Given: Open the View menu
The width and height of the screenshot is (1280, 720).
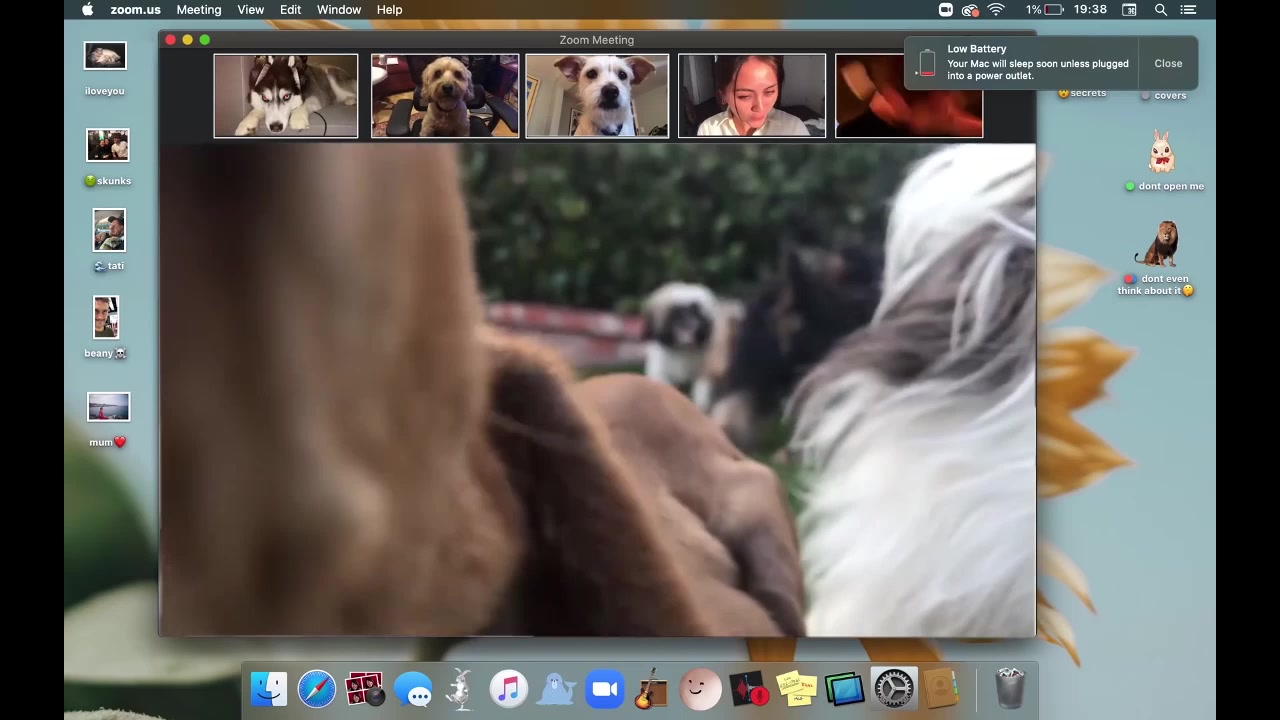Looking at the screenshot, I should pyautogui.click(x=251, y=10).
